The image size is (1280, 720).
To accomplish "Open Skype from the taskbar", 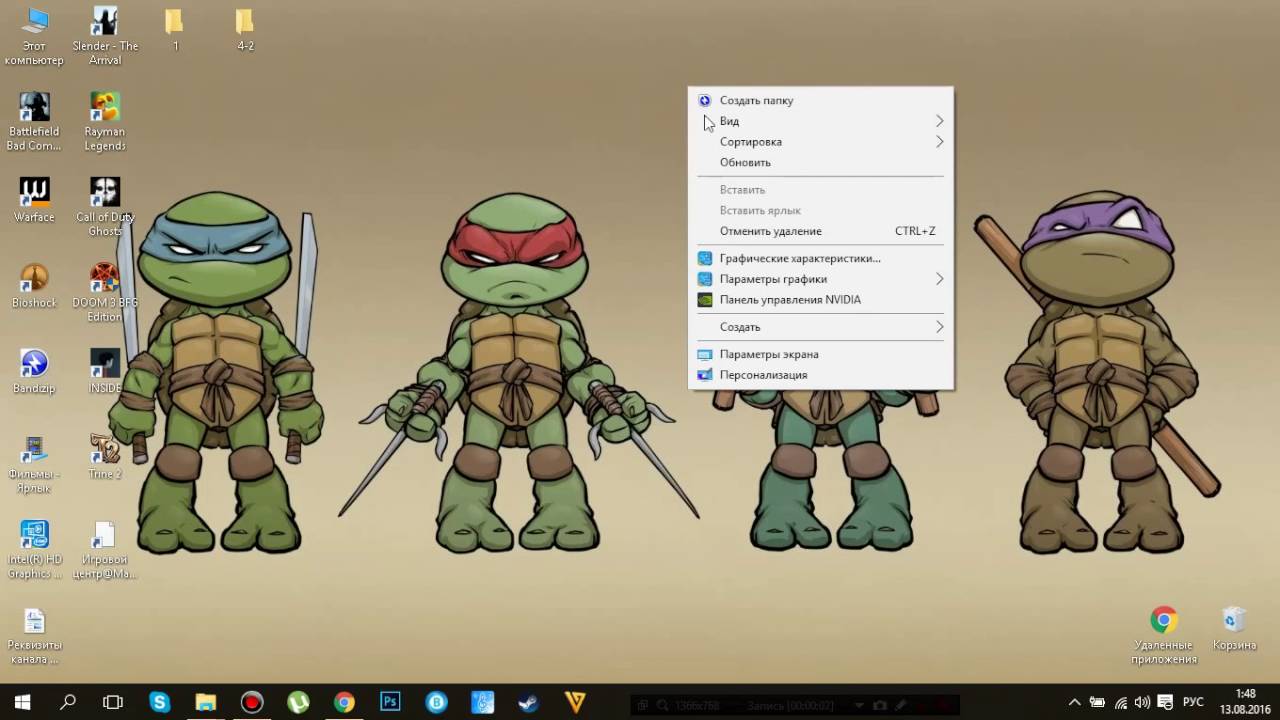I will [x=160, y=703].
